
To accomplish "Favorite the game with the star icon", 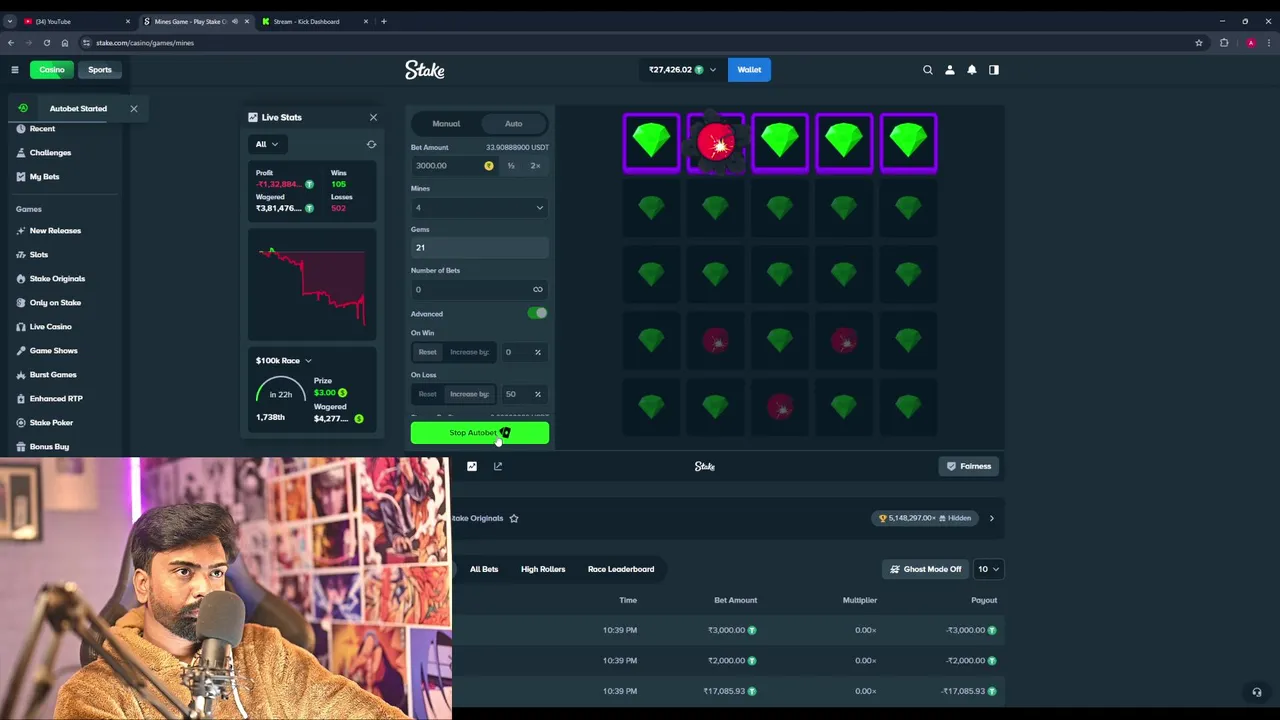I will pos(514,518).
